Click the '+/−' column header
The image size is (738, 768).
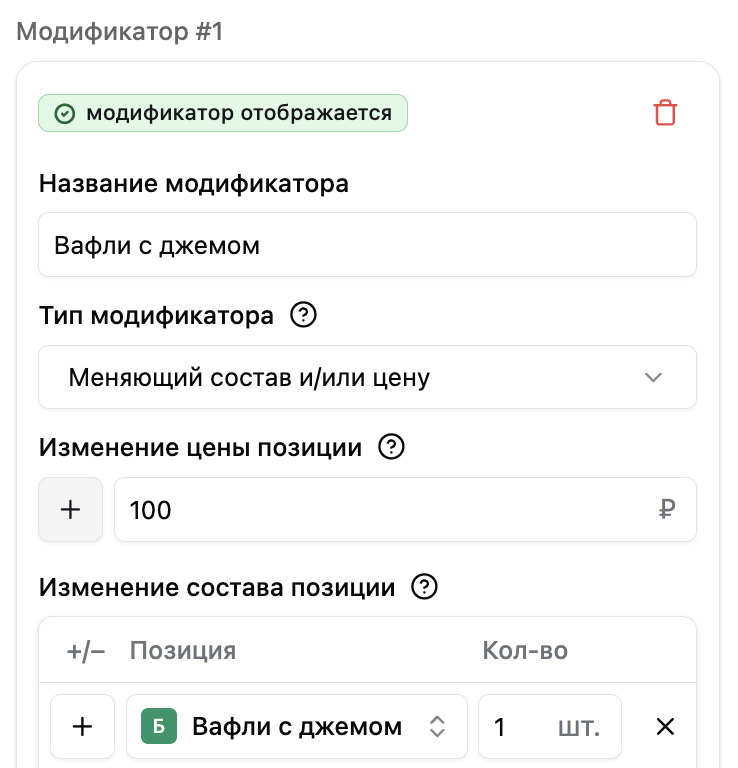[86, 651]
